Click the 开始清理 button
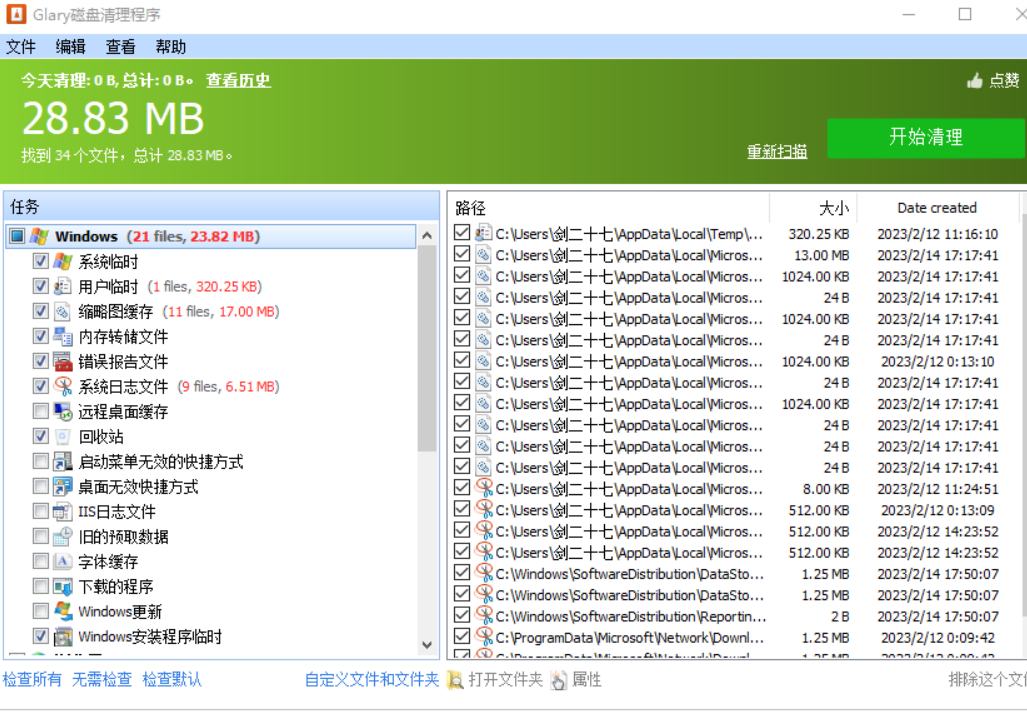The image size is (1027, 713). pos(926,139)
